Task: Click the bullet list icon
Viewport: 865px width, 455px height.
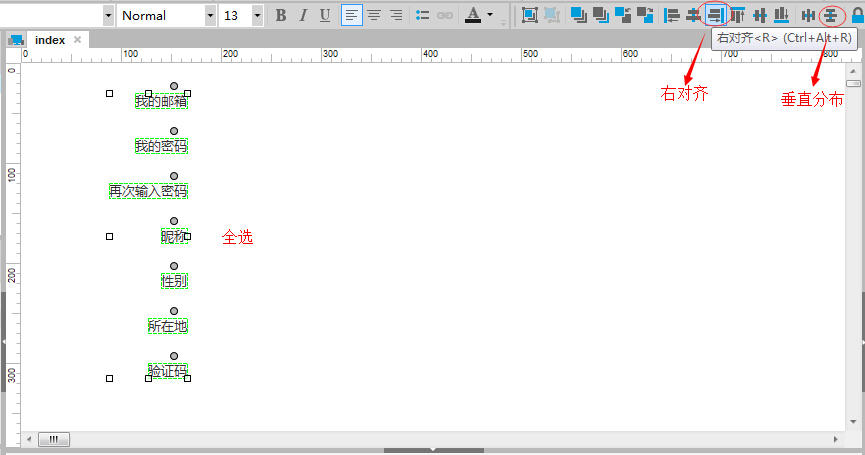Action: [x=422, y=15]
